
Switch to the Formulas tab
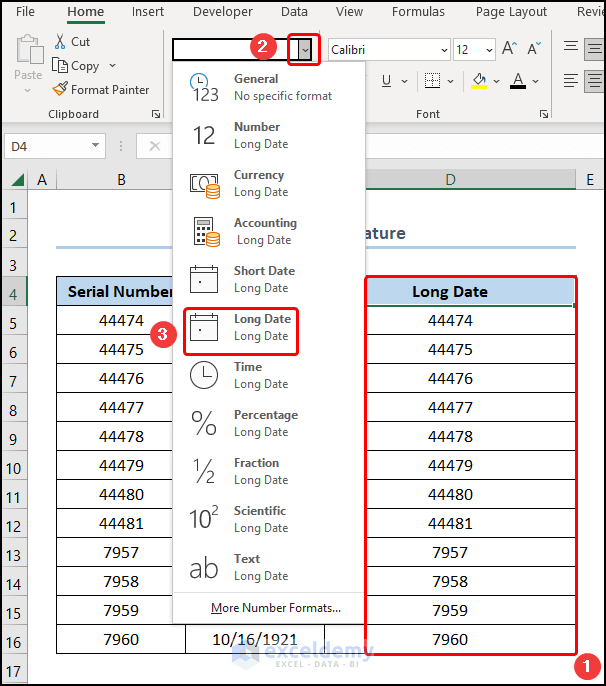coord(418,12)
